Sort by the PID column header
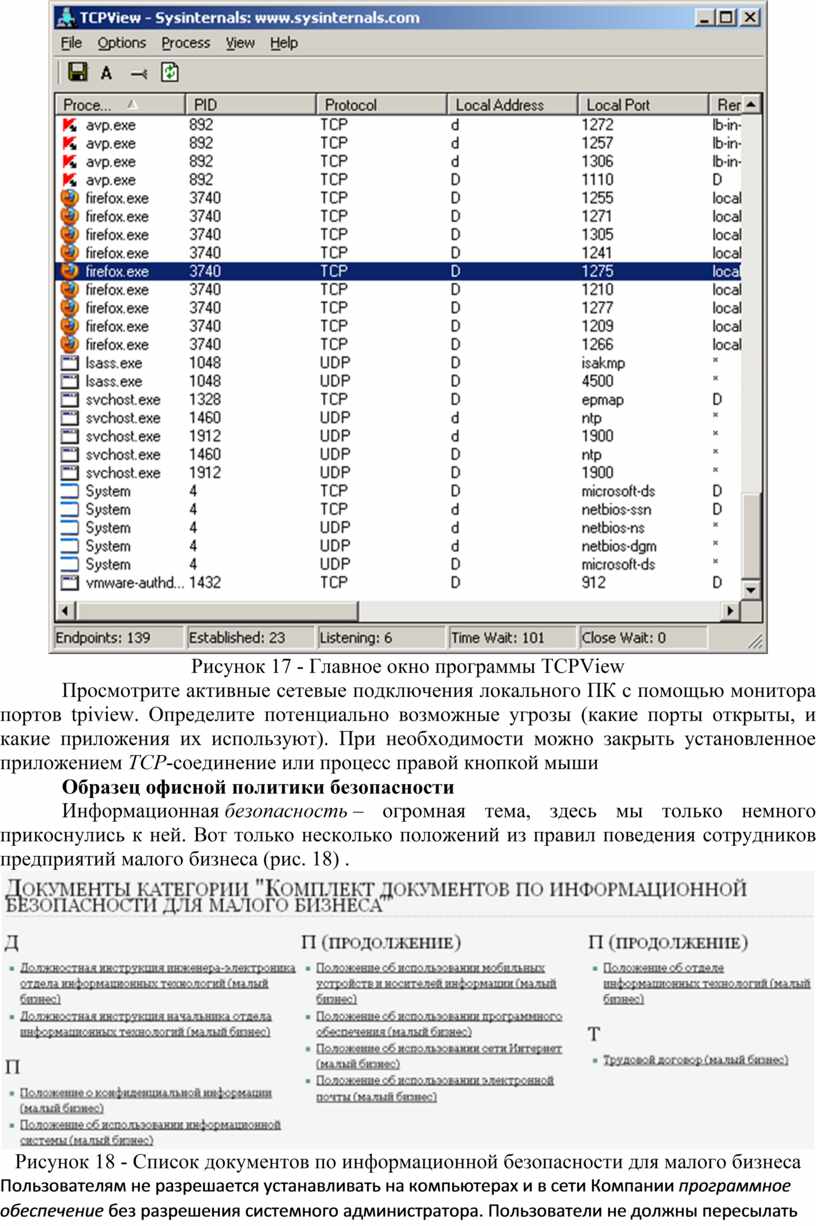816x1226 pixels. (251, 105)
